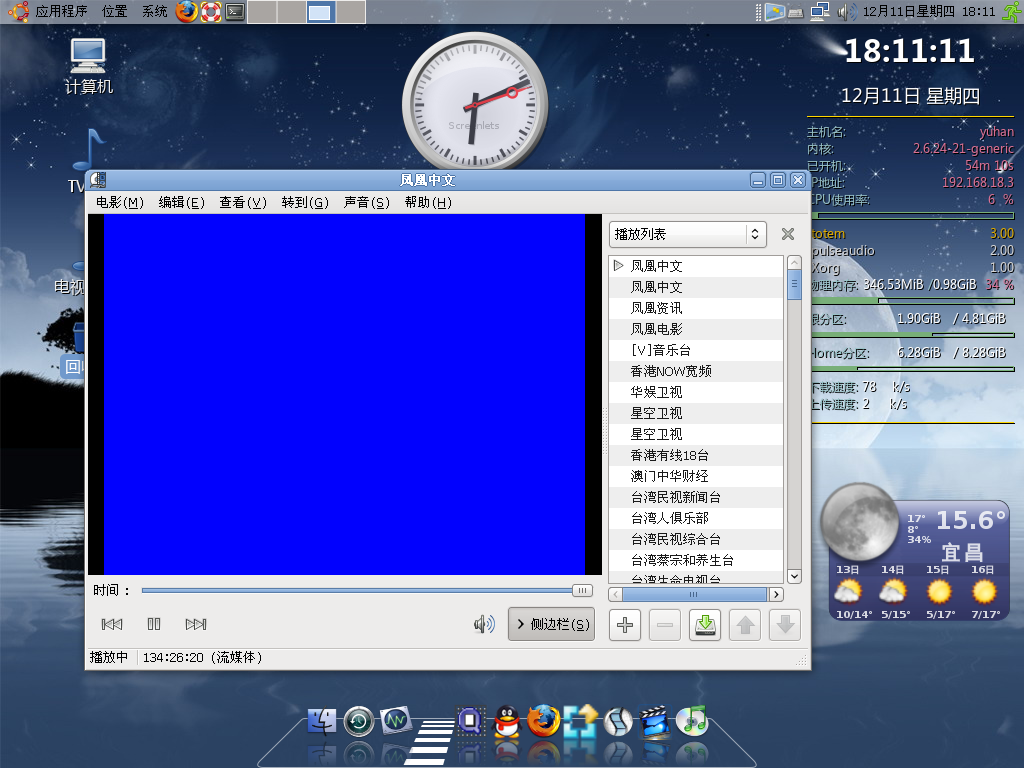The image size is (1024, 768).
Task: Open the Time Machine icon in the dock
Action: tap(359, 722)
